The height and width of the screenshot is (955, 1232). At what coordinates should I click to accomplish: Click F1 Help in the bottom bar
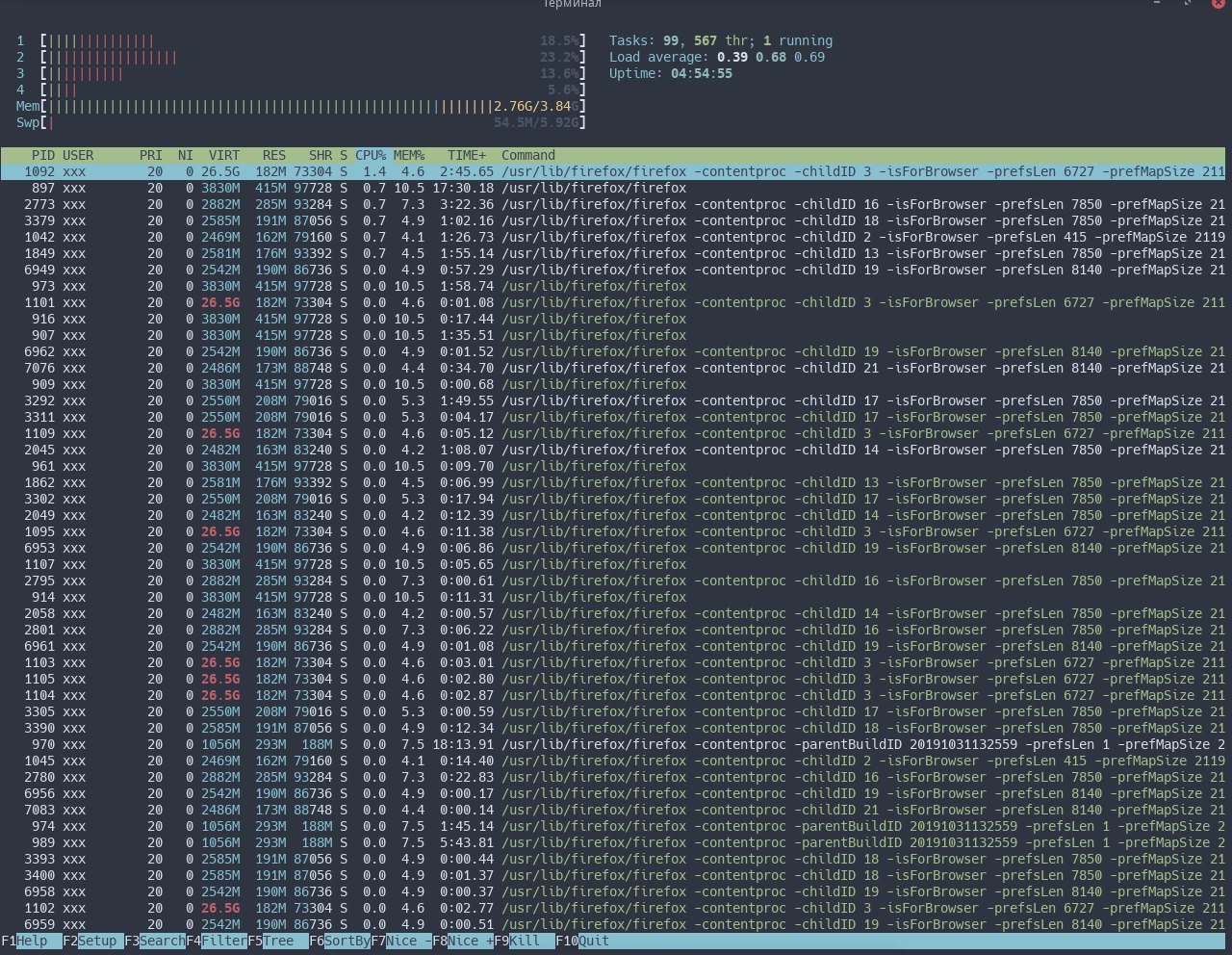coord(32,941)
